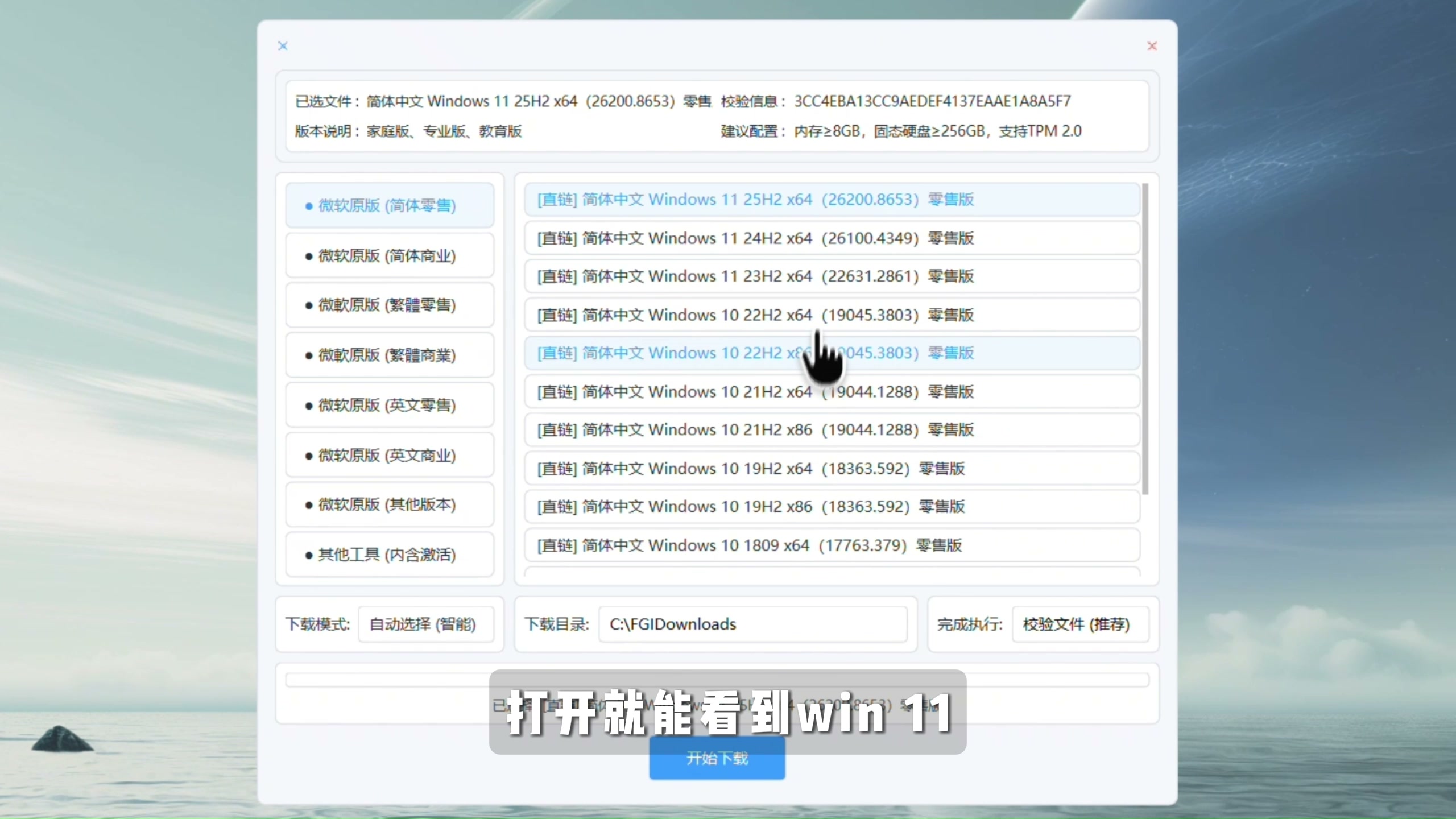Switch to 微软原版 (英文零售) category
1456x819 pixels.
point(390,405)
